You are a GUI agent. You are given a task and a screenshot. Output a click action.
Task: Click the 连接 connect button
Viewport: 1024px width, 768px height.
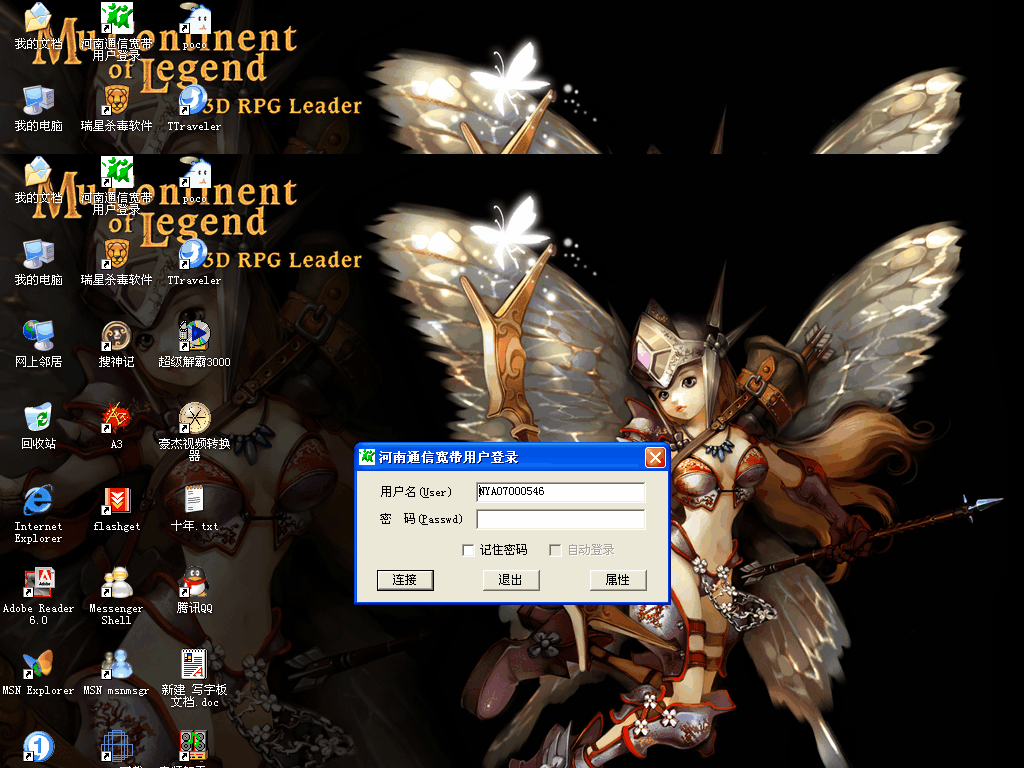[405, 580]
